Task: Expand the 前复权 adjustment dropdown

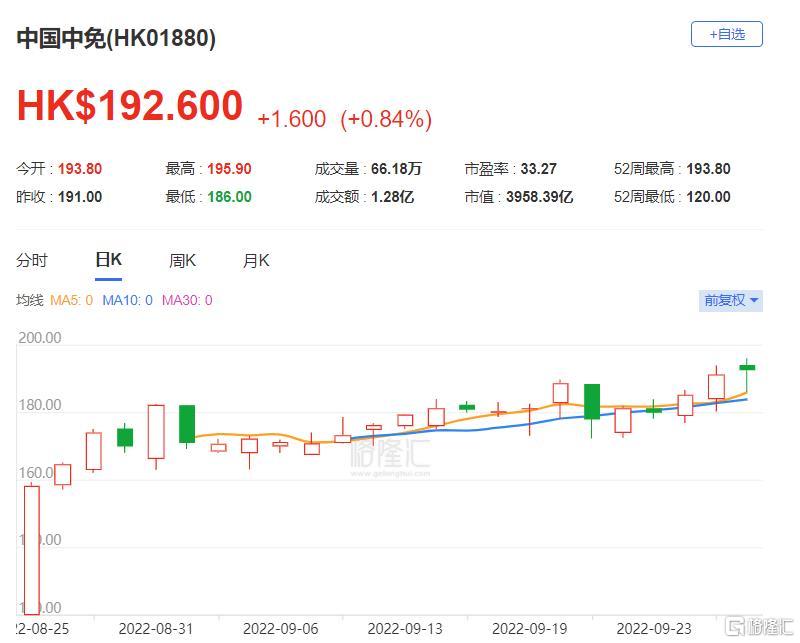Action: (x=731, y=300)
